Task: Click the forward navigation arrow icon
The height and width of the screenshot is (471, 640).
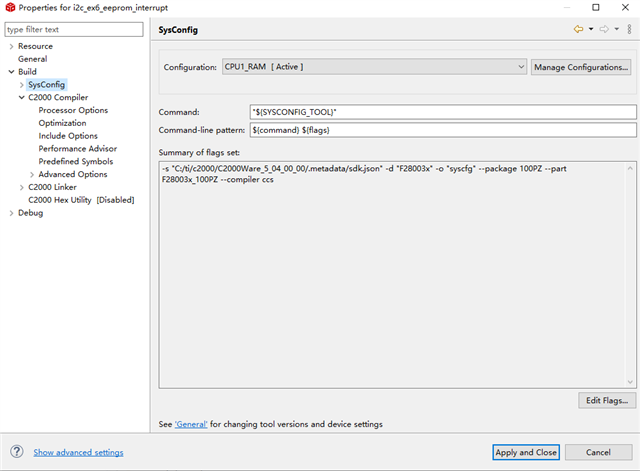Action: click(604, 30)
